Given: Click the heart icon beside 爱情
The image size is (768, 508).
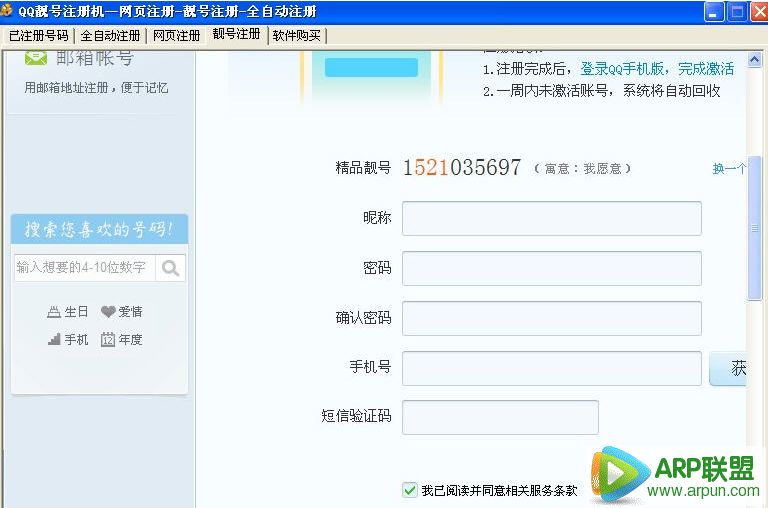Looking at the screenshot, I should [108, 312].
